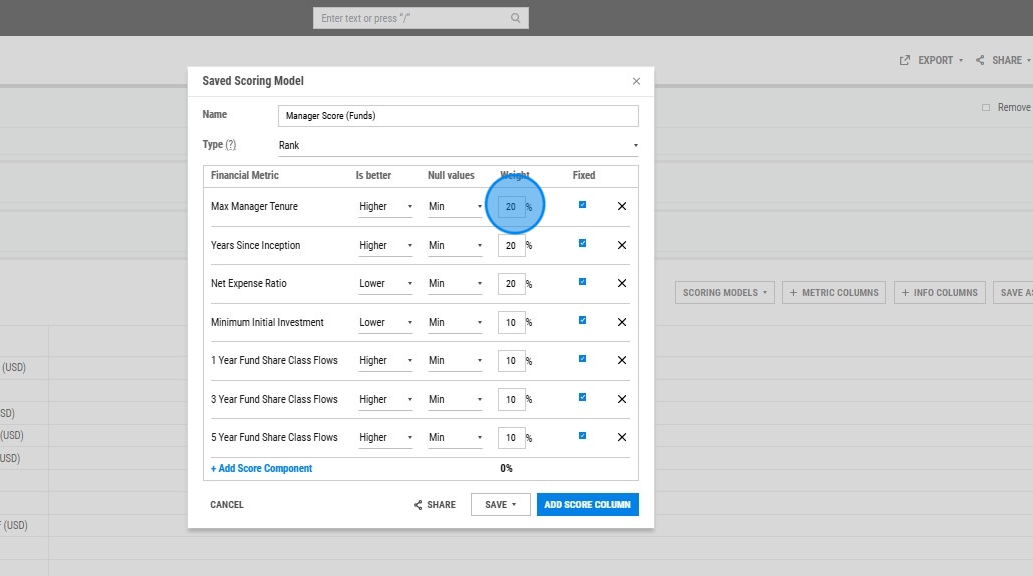The height and width of the screenshot is (576, 1033).
Task: Click the search magnifier icon
Action: 515,18
